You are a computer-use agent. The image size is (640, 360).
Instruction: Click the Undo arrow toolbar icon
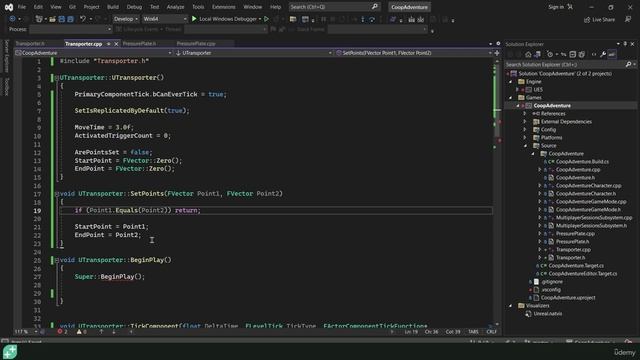point(83,19)
